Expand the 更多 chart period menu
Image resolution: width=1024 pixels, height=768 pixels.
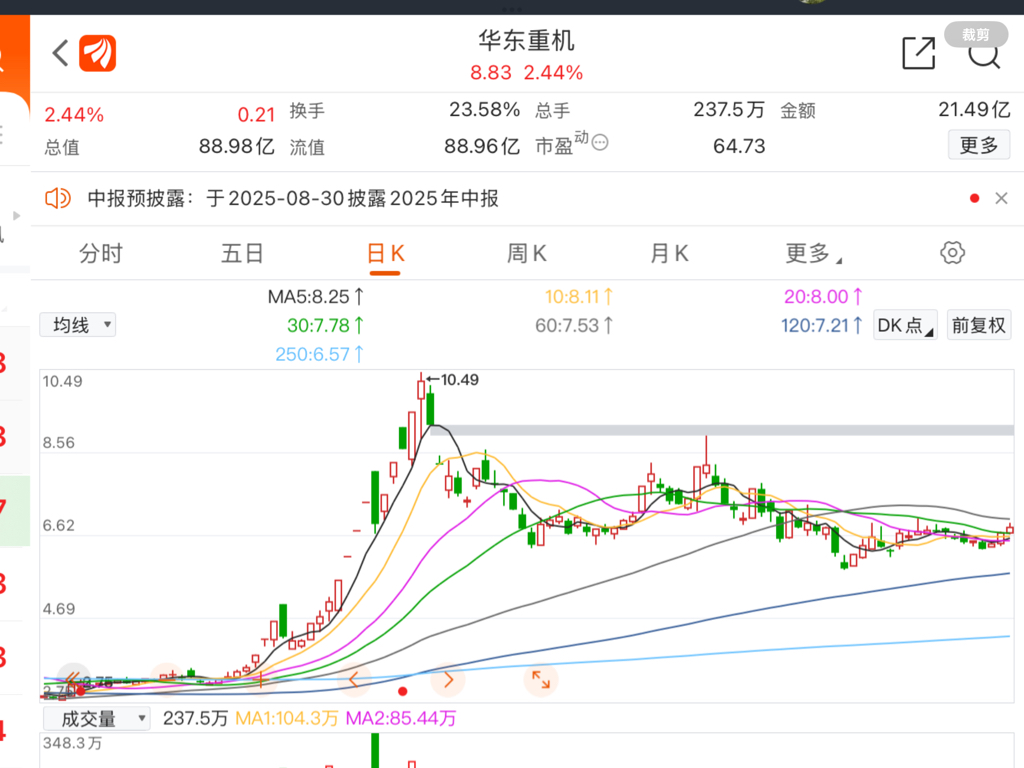(813, 253)
